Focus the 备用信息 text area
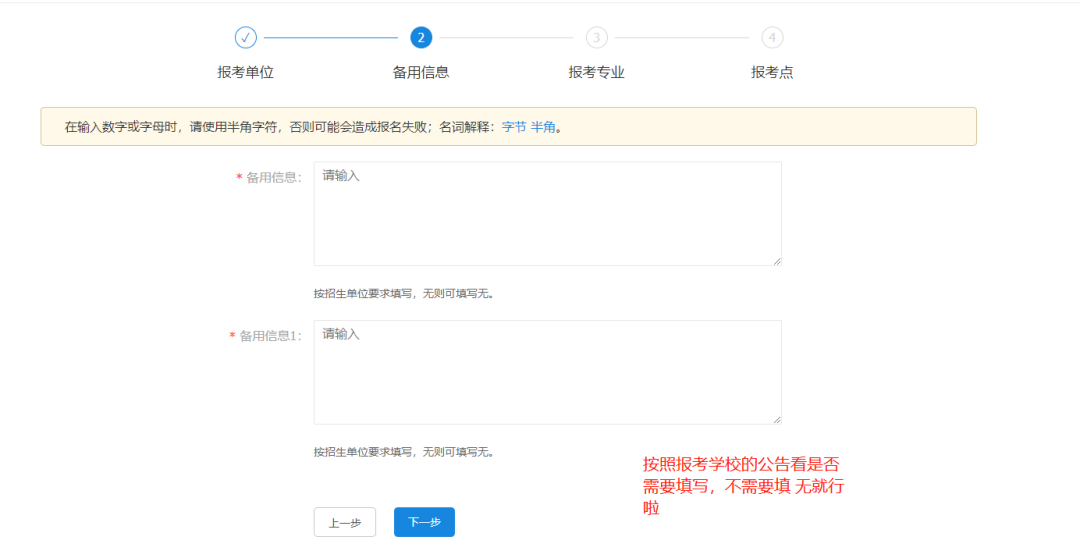 pyautogui.click(x=547, y=214)
